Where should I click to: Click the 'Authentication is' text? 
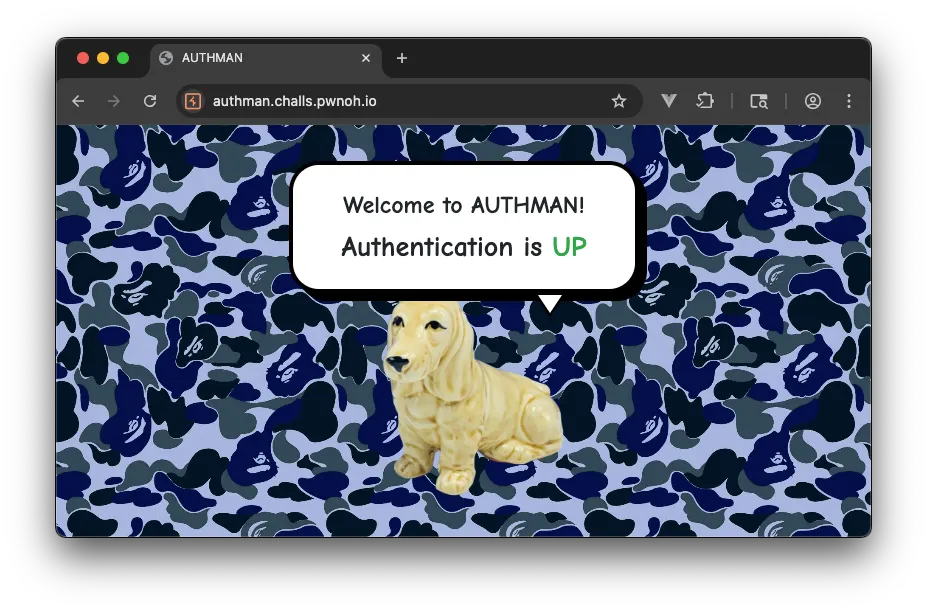click(442, 247)
